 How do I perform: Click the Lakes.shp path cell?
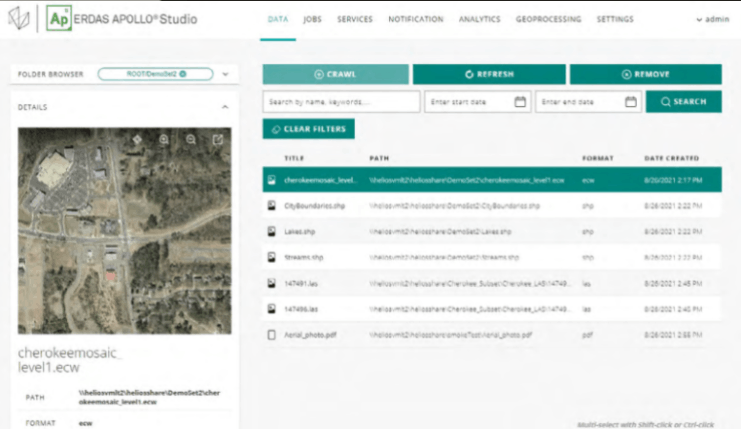click(440, 232)
